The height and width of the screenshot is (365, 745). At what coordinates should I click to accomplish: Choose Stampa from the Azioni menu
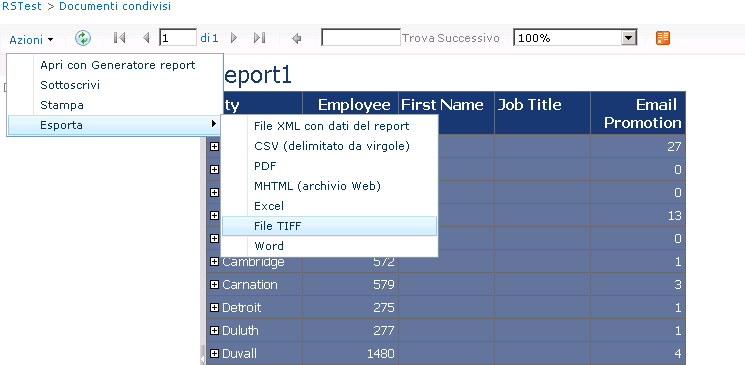[62, 105]
